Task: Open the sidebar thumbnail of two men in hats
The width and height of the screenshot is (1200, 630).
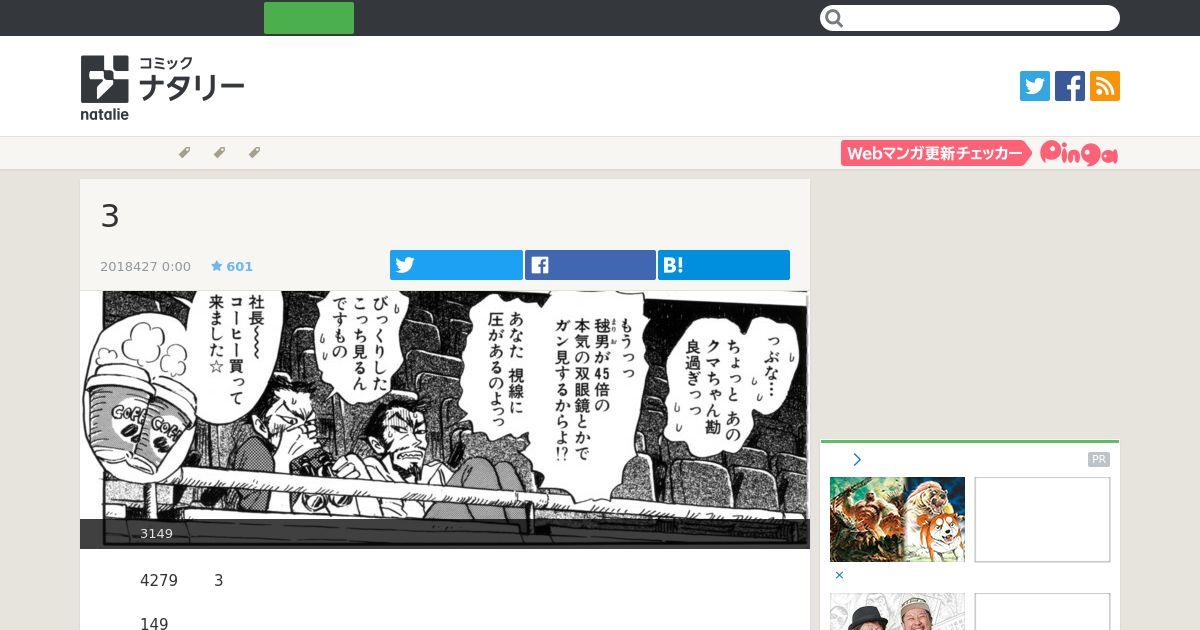Action: [x=897, y=612]
